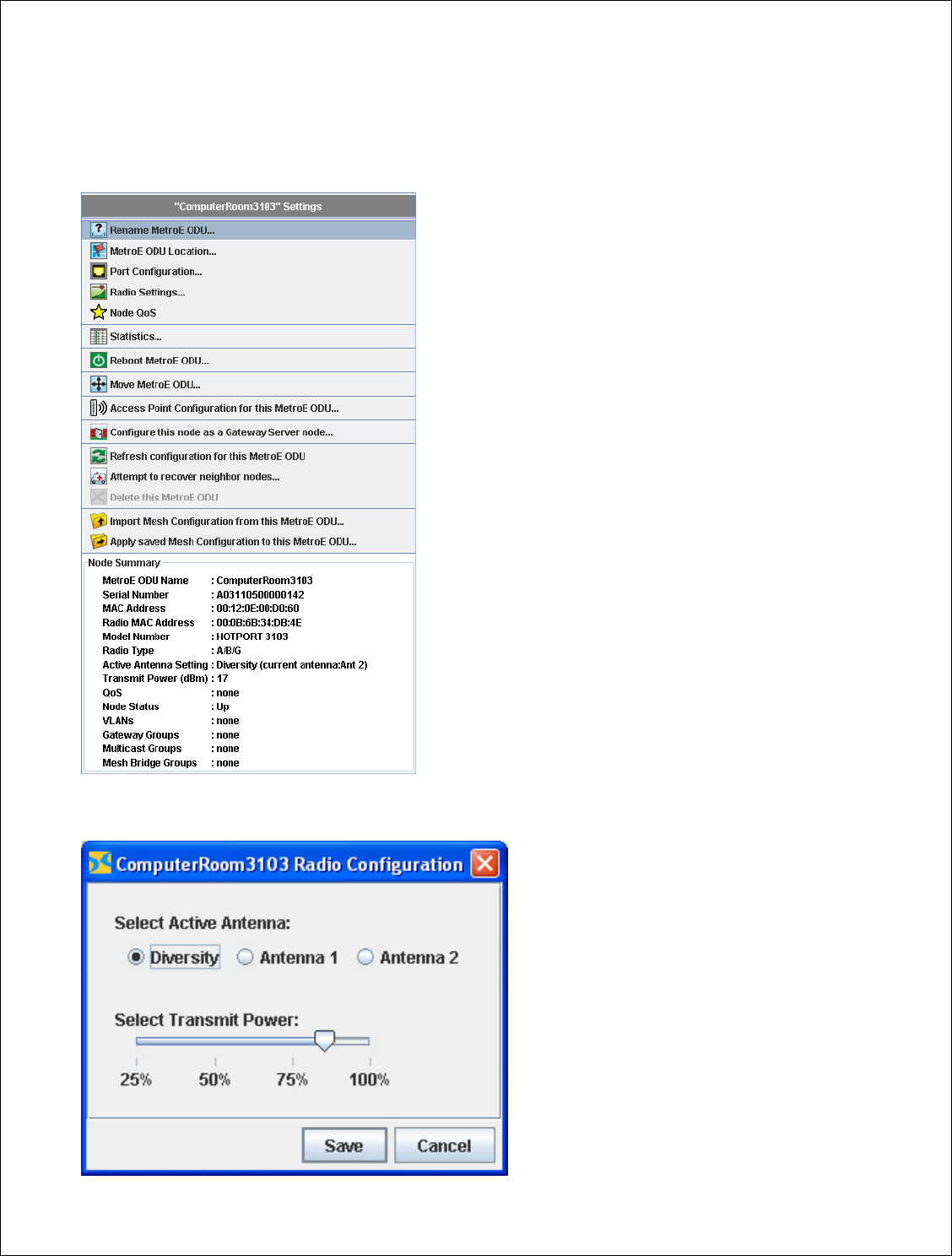Click the greyed Delete MetroE ODU icon
This screenshot has height=1256, width=952.
click(x=99, y=497)
